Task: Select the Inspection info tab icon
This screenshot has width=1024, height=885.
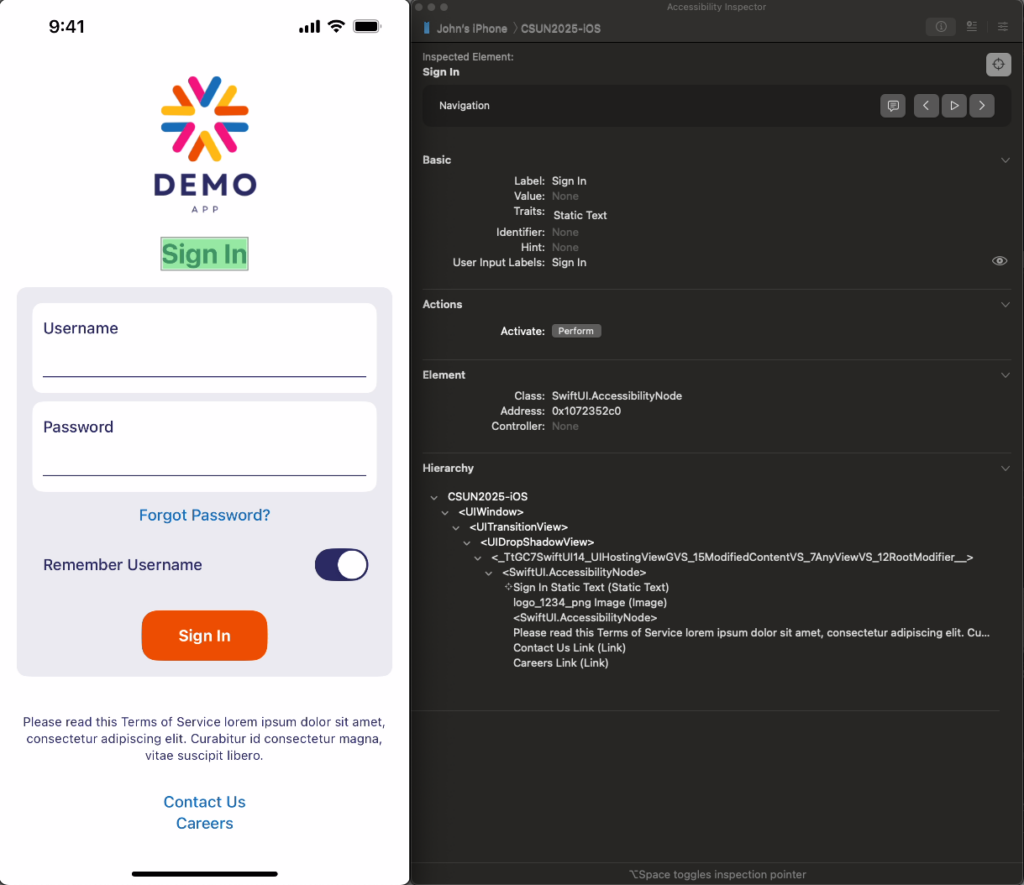Action: pyautogui.click(x=940, y=27)
